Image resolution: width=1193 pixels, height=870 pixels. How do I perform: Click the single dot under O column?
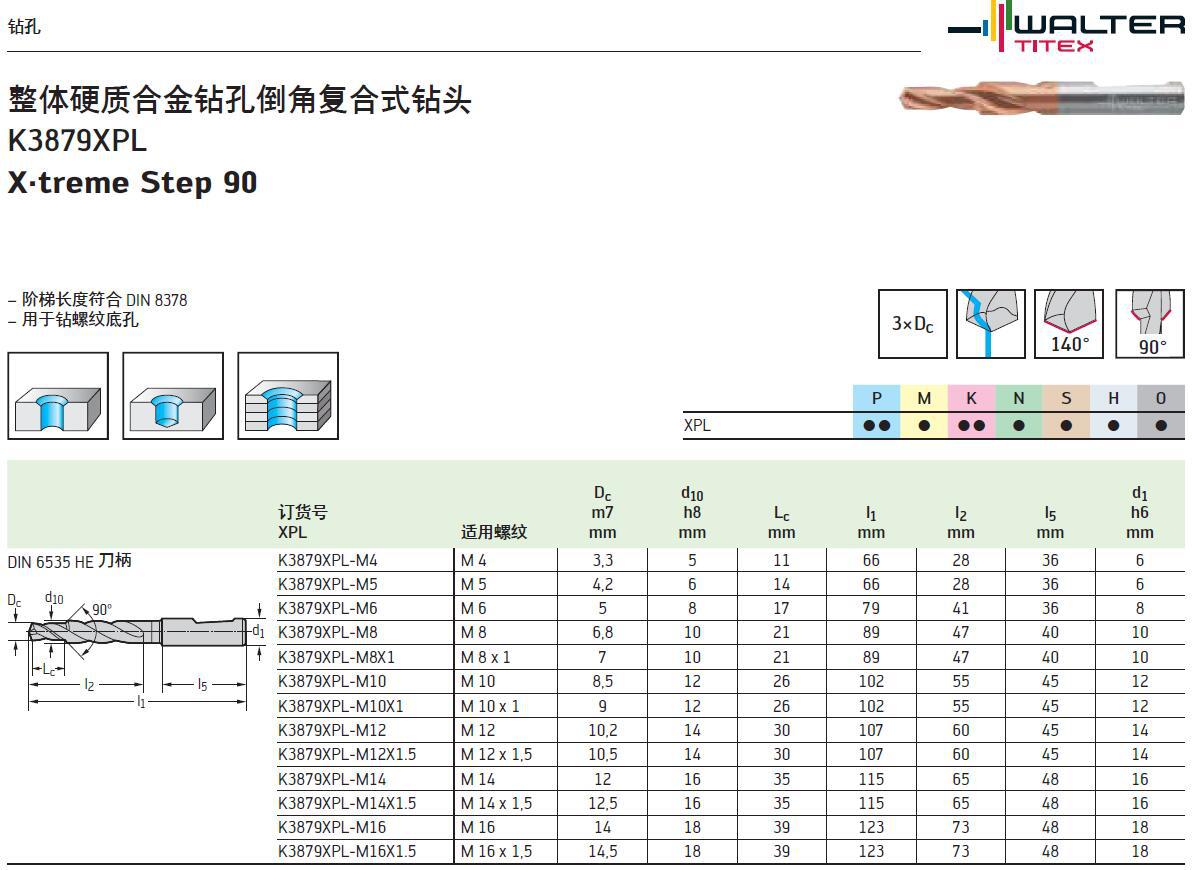(1161, 425)
